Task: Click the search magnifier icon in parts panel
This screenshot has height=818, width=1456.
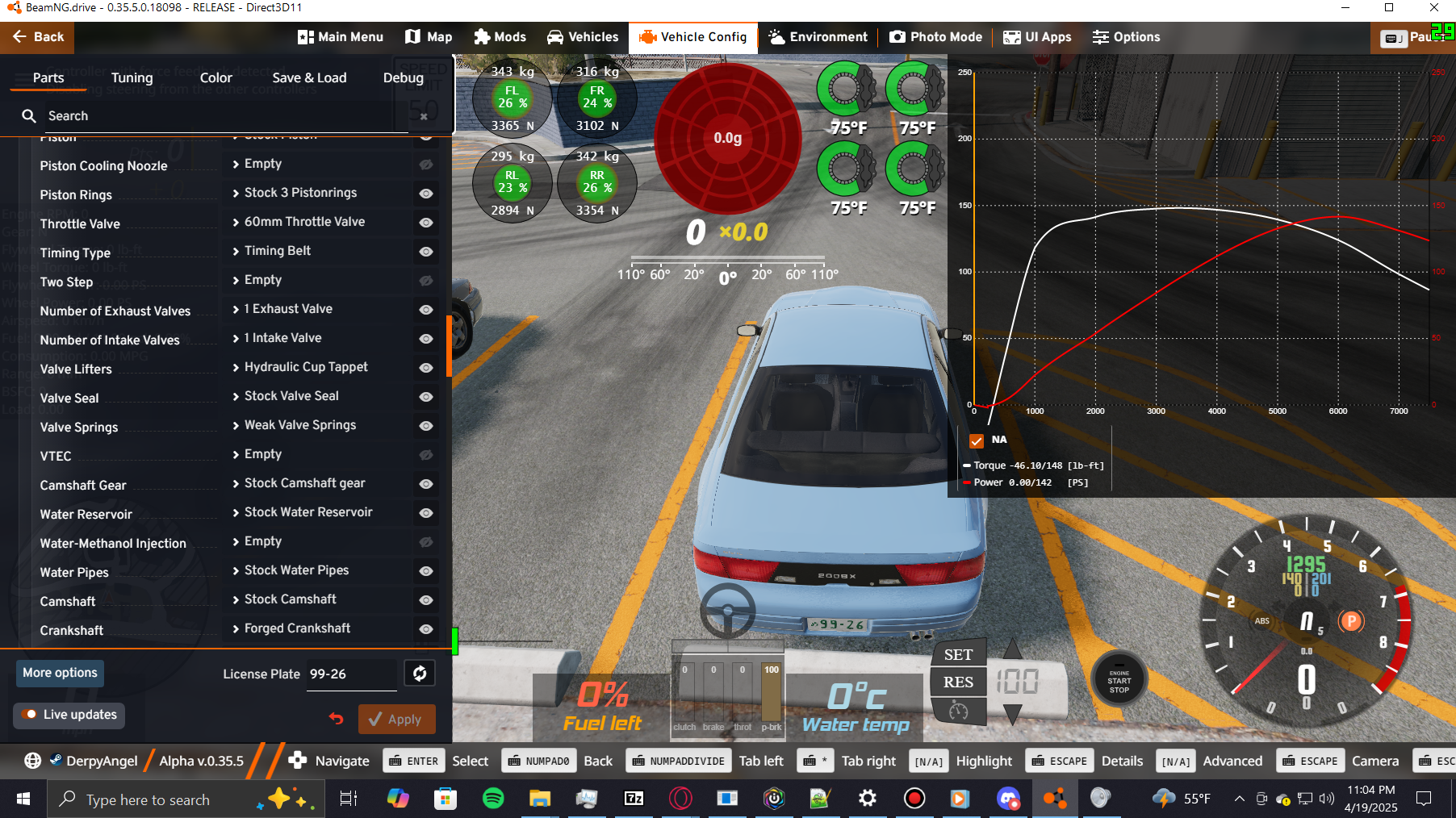Action: click(29, 116)
